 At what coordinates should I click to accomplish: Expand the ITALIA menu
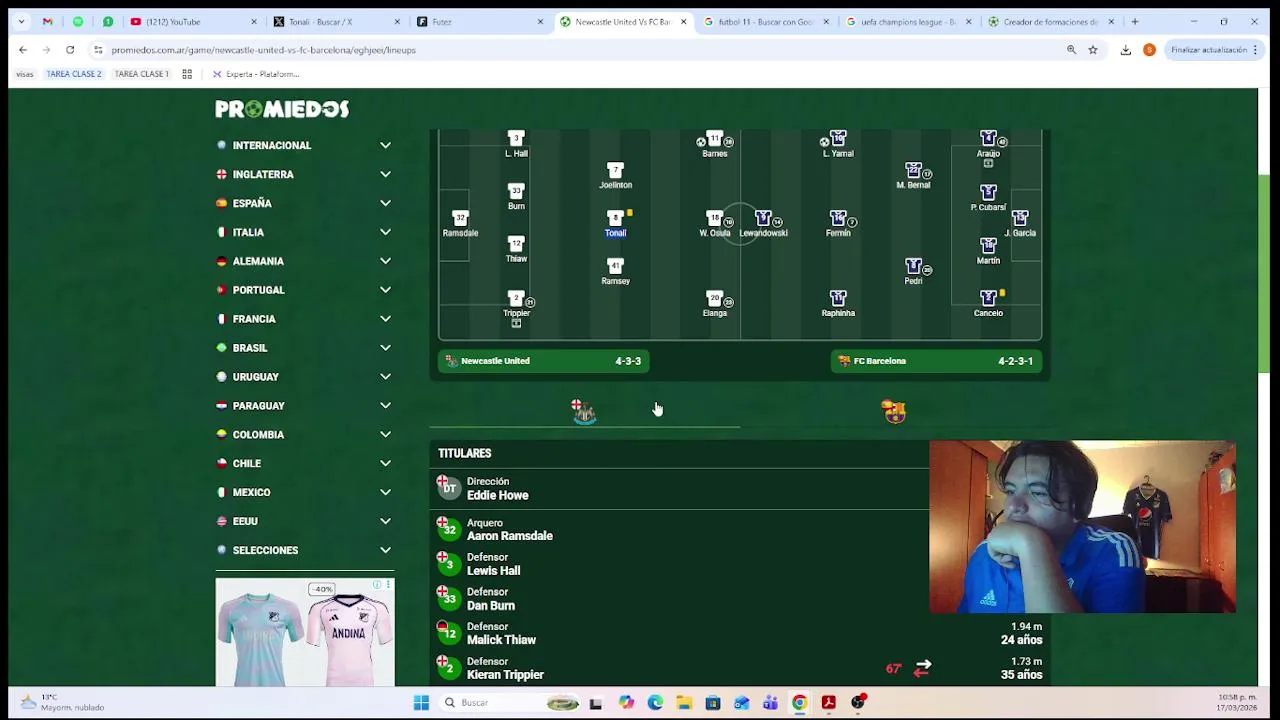click(x=304, y=232)
